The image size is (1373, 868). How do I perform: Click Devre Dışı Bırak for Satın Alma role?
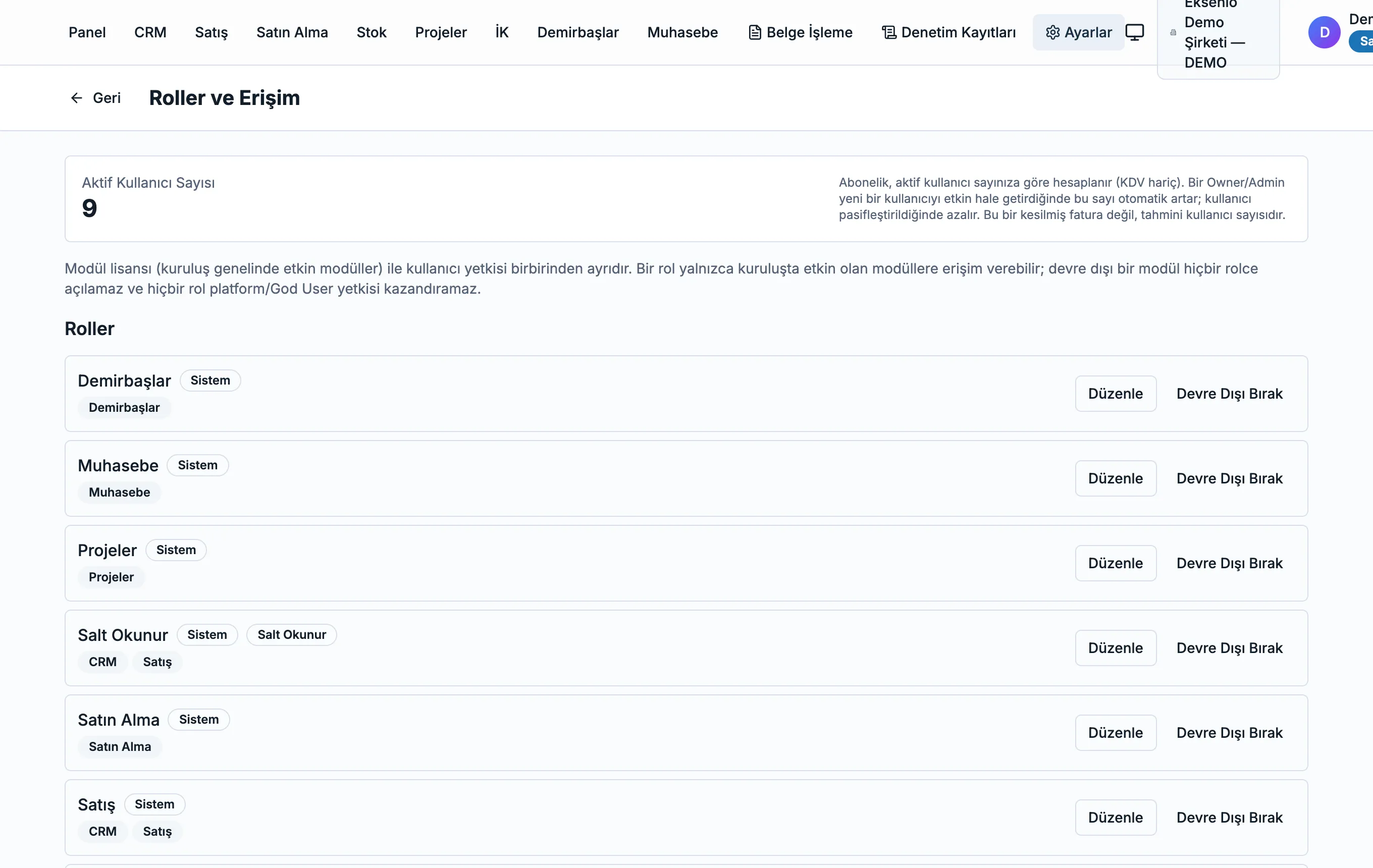click(1229, 733)
